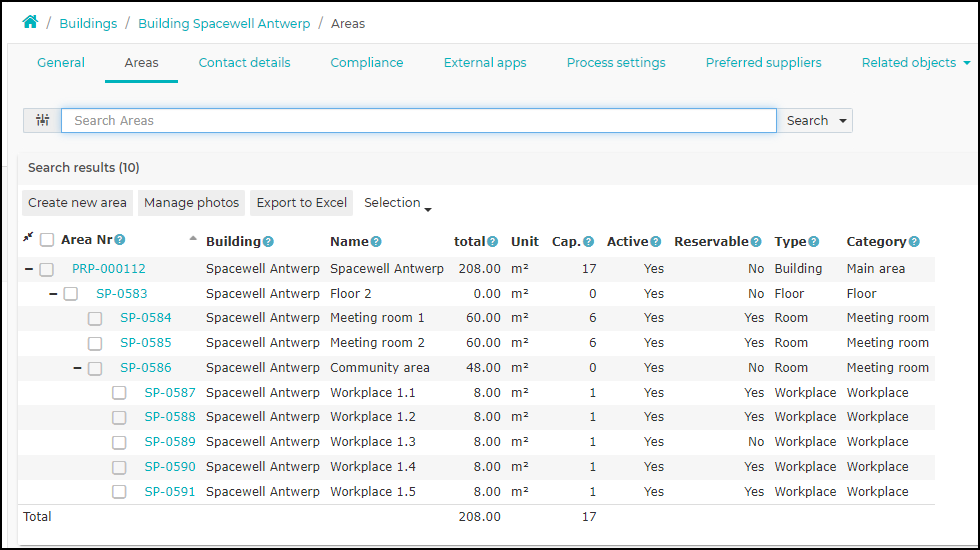The width and height of the screenshot is (980, 550).
Task: Click help icon beside Category header
Action: click(x=914, y=241)
